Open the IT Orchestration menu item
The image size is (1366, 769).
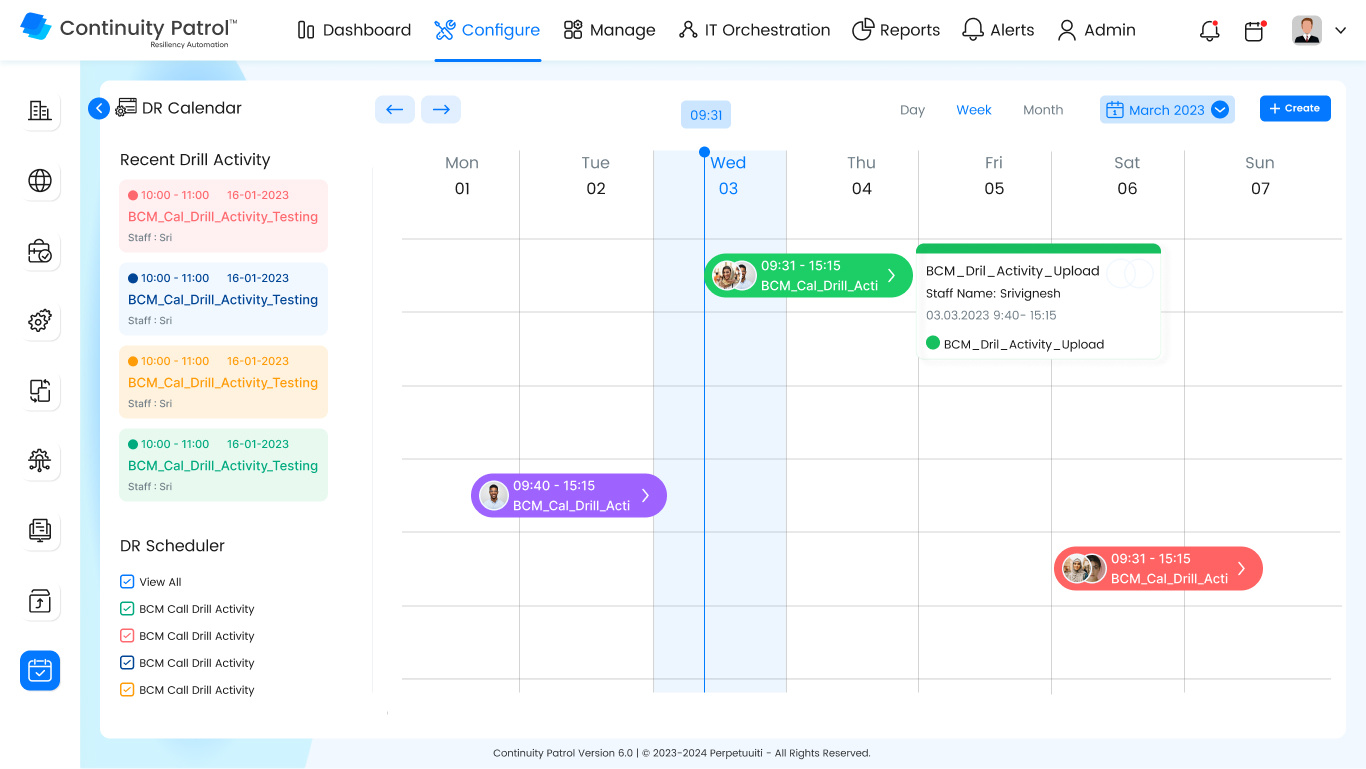coord(754,30)
